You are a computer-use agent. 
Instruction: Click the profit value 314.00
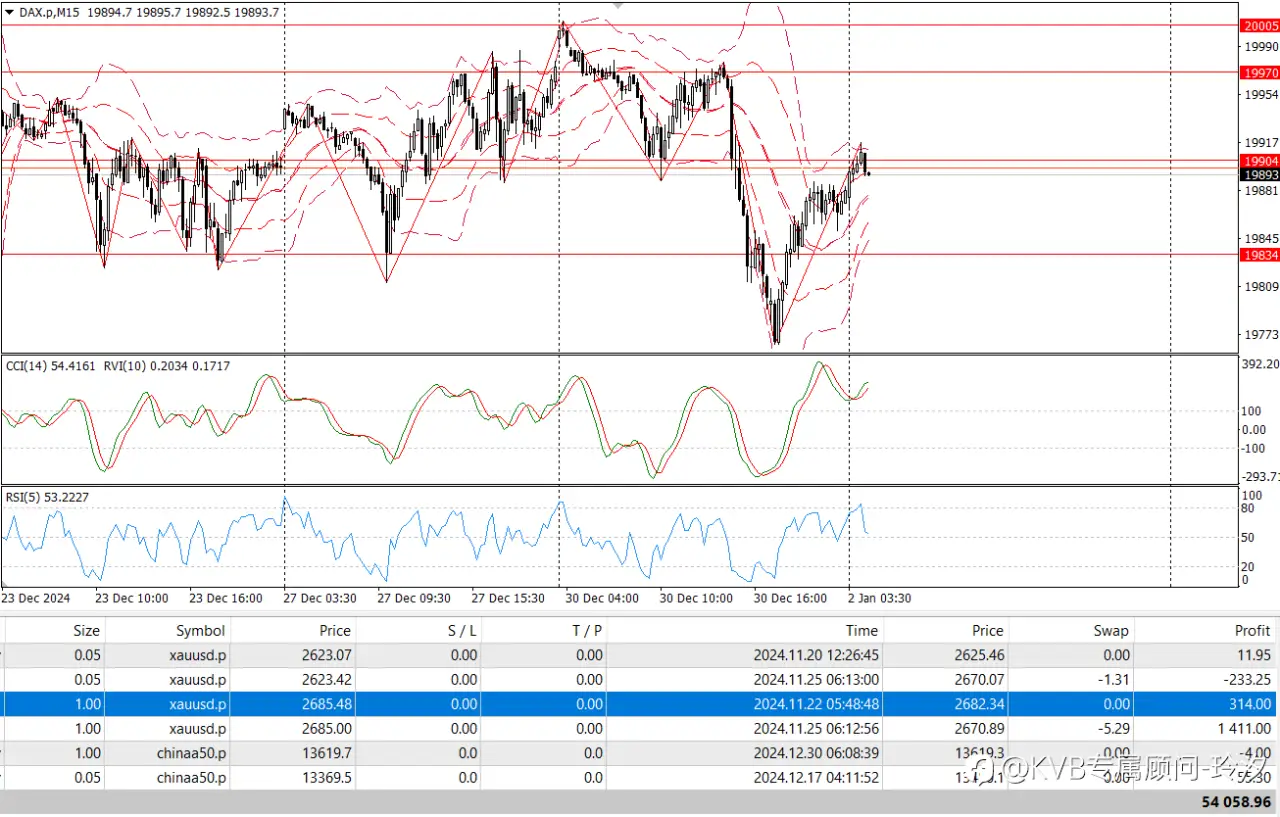(1249, 704)
